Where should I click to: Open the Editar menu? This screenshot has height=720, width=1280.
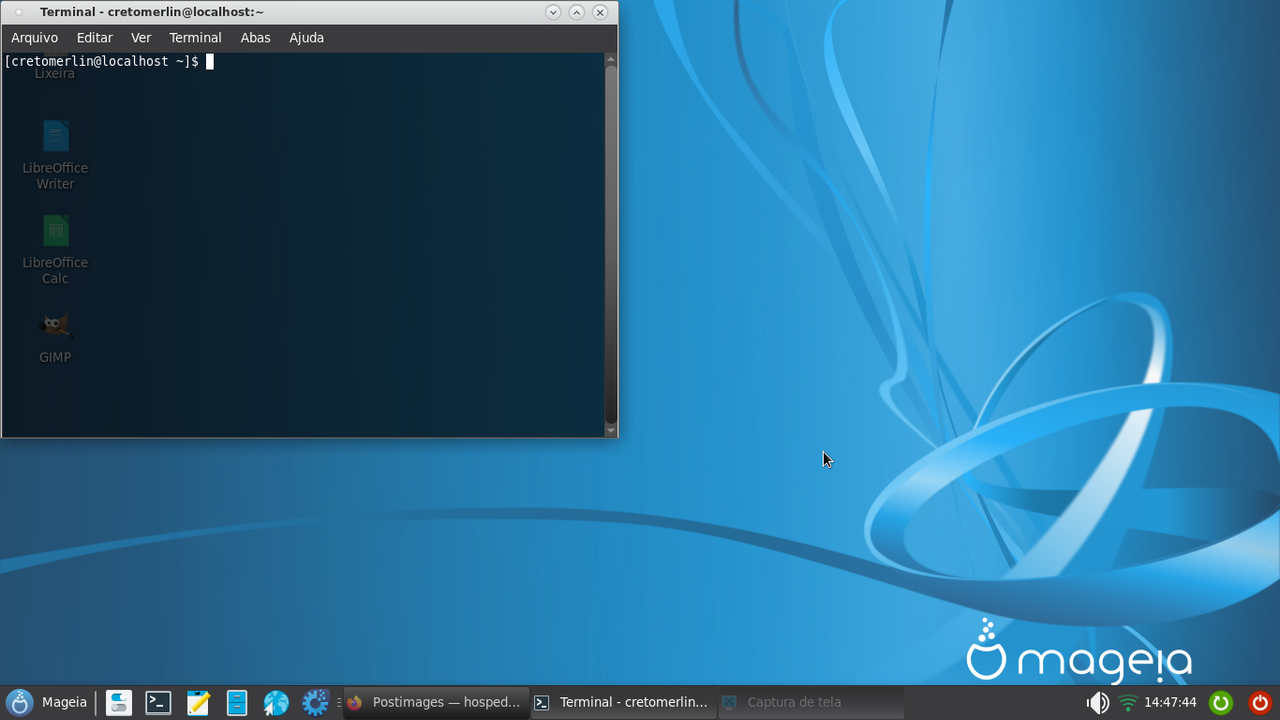click(x=95, y=38)
